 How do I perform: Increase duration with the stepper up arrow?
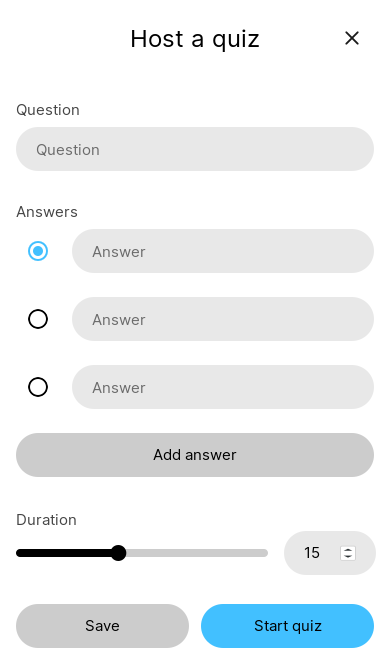pyautogui.click(x=348, y=550)
